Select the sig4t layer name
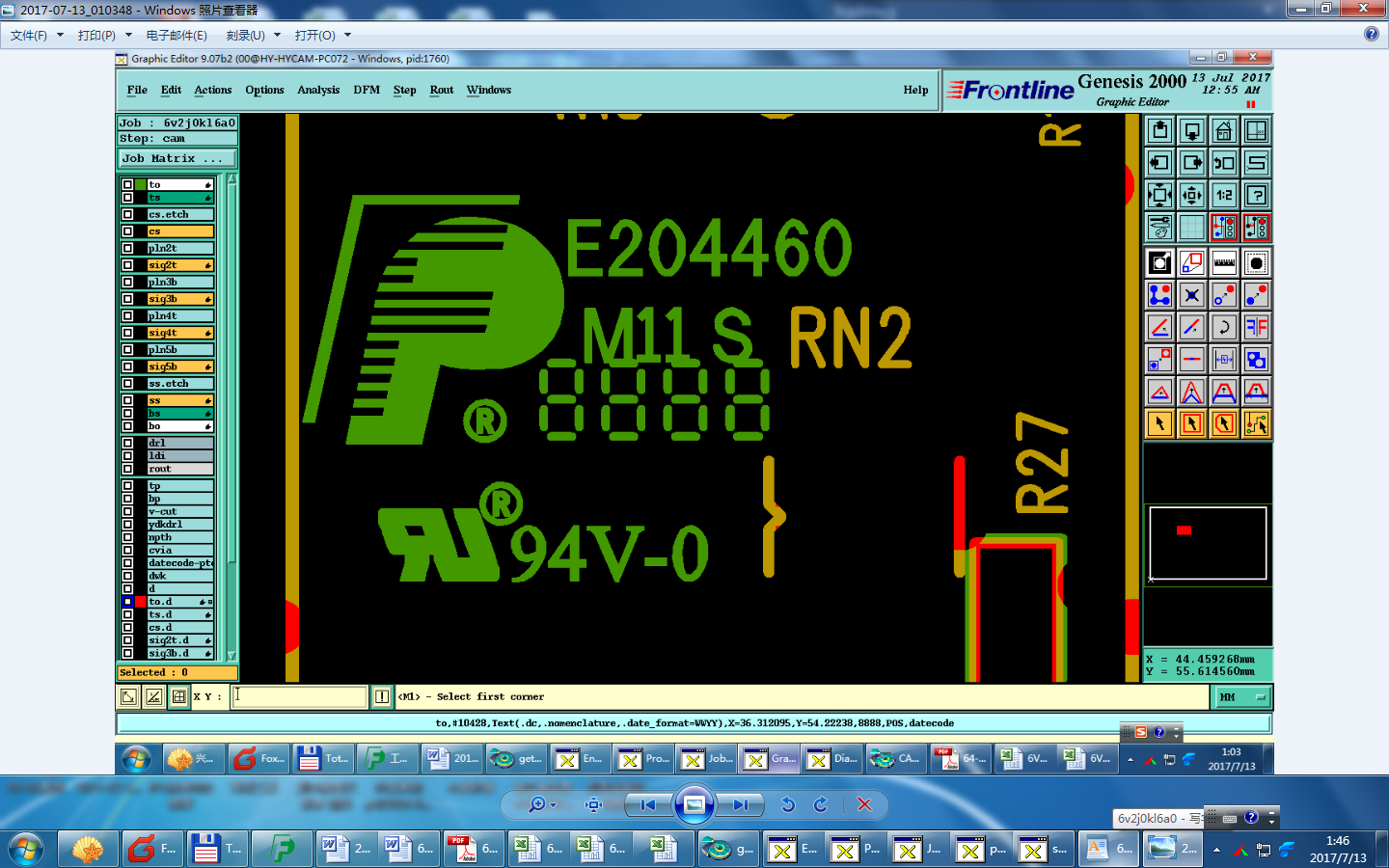 pos(179,333)
